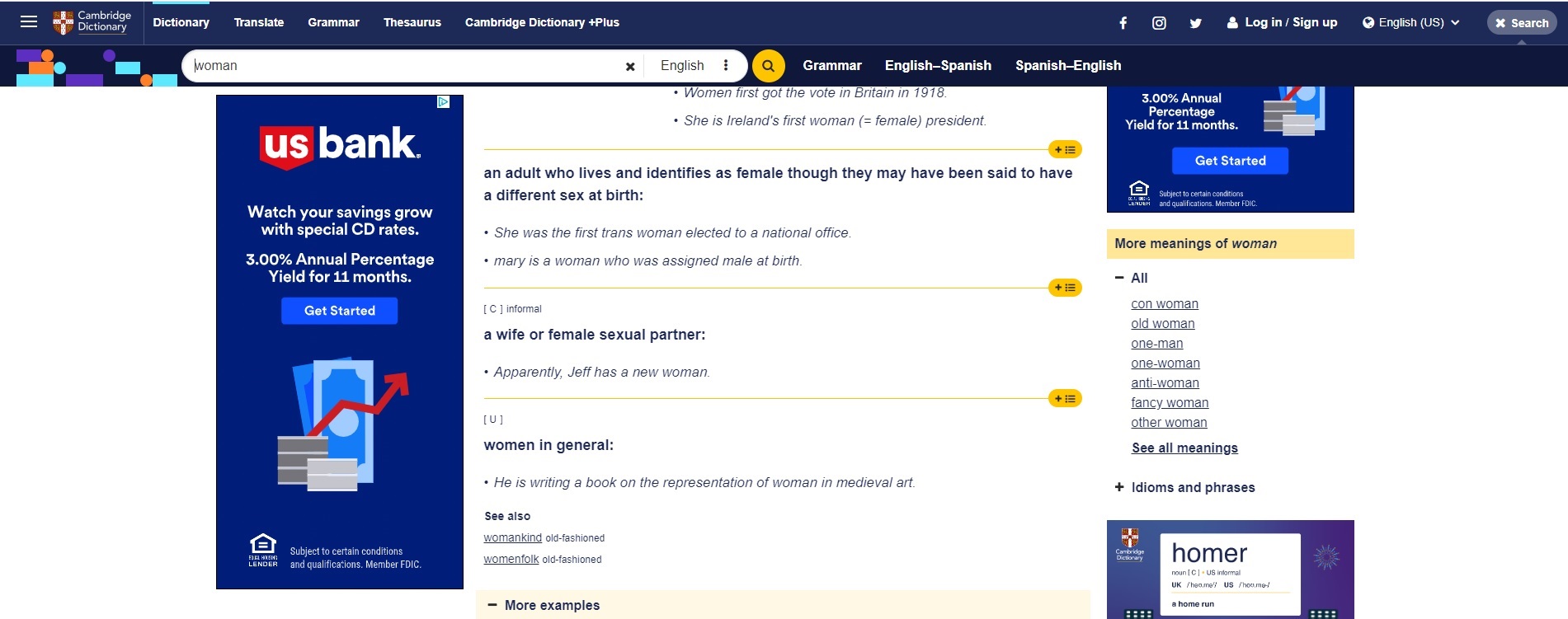Add 'women in general' sense to list
Screen dimensions: 1568x619
[1065, 399]
